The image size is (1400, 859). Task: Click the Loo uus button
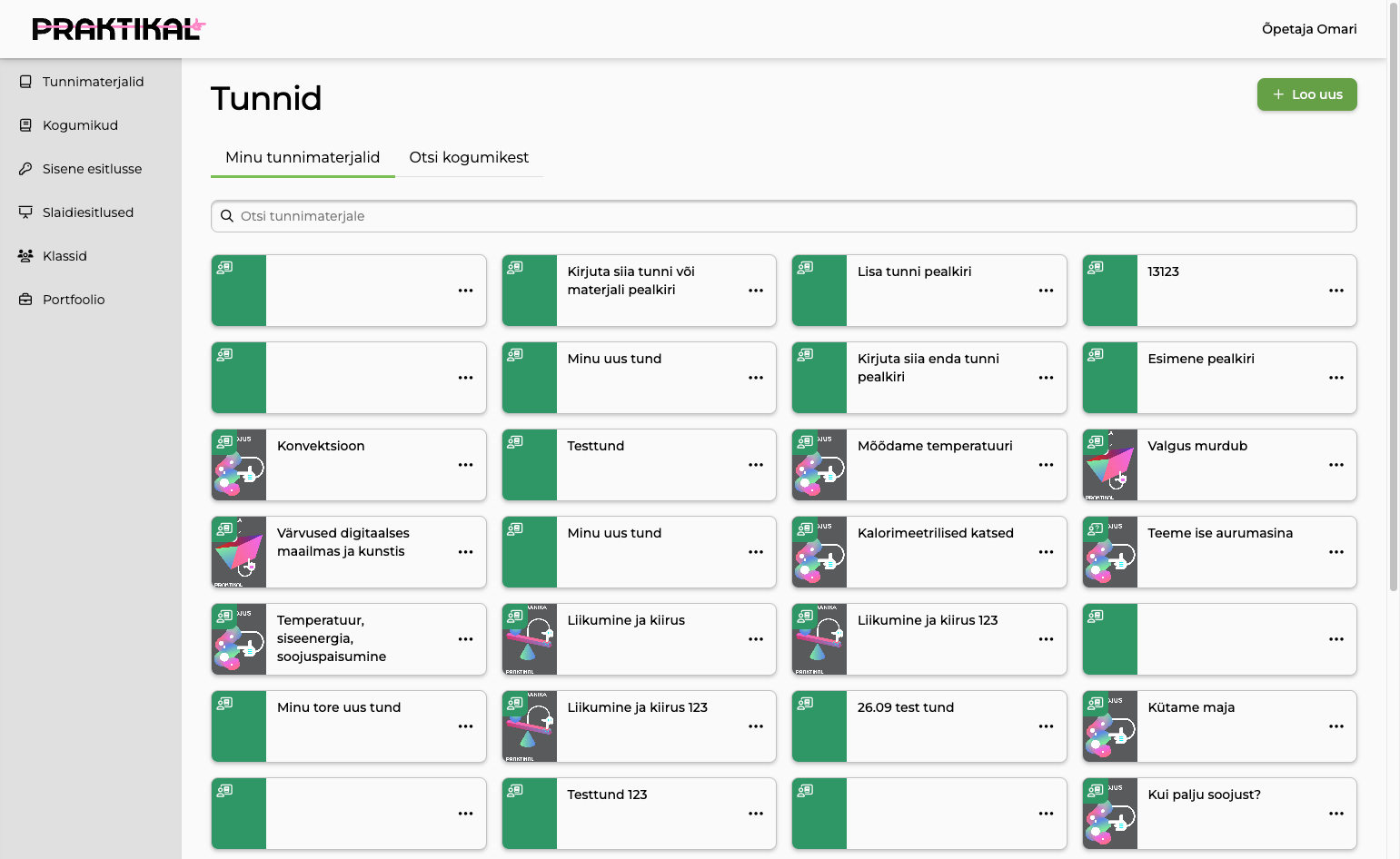click(1306, 94)
